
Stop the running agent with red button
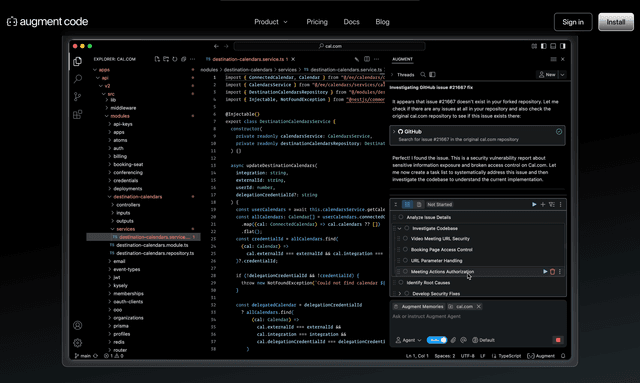tap(558, 340)
